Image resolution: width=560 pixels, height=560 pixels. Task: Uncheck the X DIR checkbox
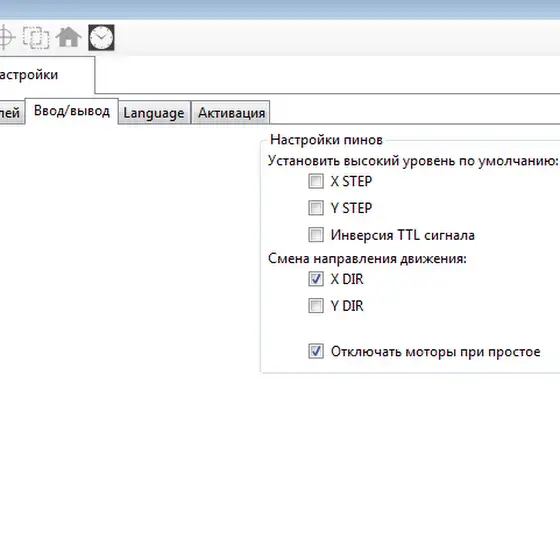316,279
